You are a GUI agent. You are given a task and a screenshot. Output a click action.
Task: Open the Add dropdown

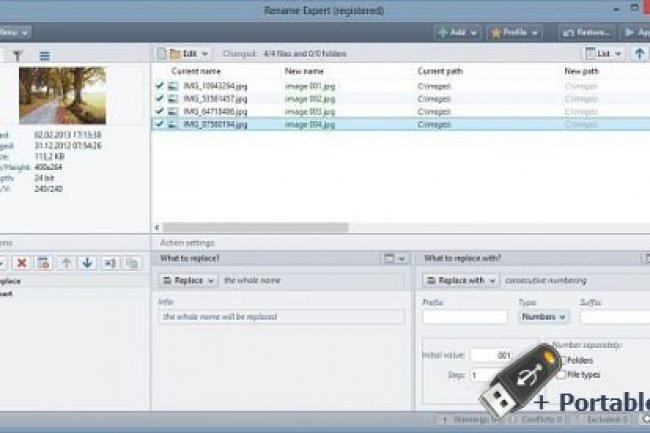(458, 32)
